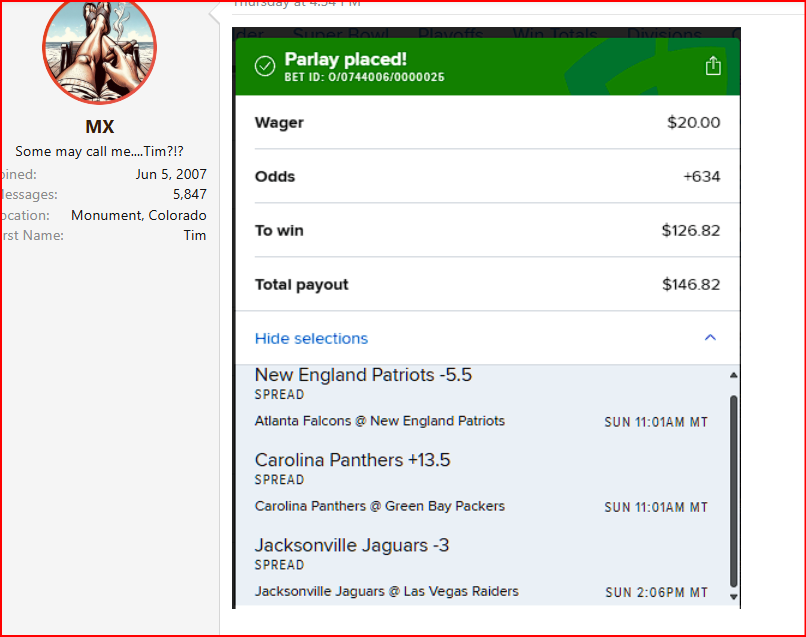This screenshot has height=637, width=806.
Task: Click the Total payout $146.82 amount
Action: (x=690, y=284)
